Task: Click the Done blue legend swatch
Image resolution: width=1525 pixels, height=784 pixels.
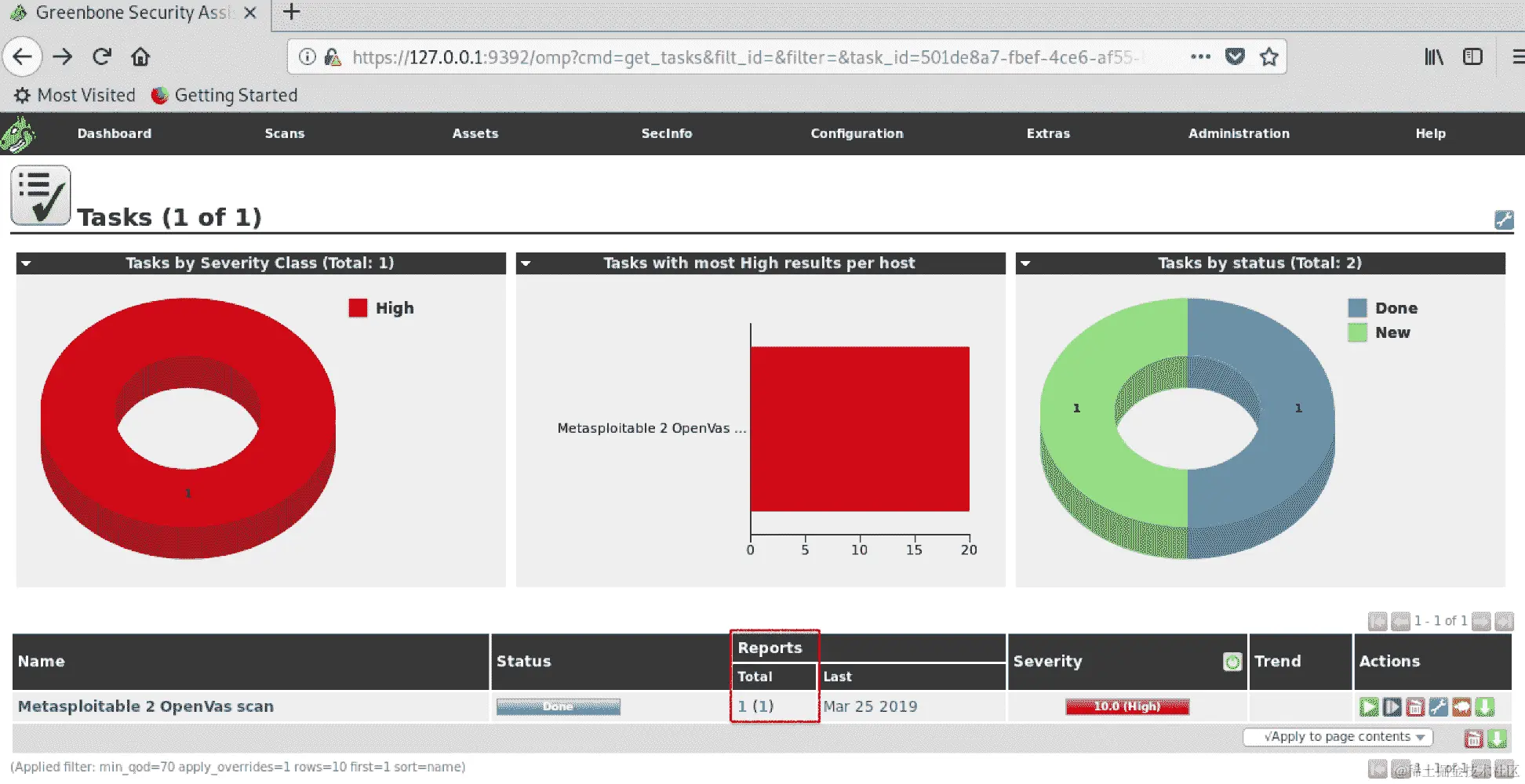Action: (1357, 308)
